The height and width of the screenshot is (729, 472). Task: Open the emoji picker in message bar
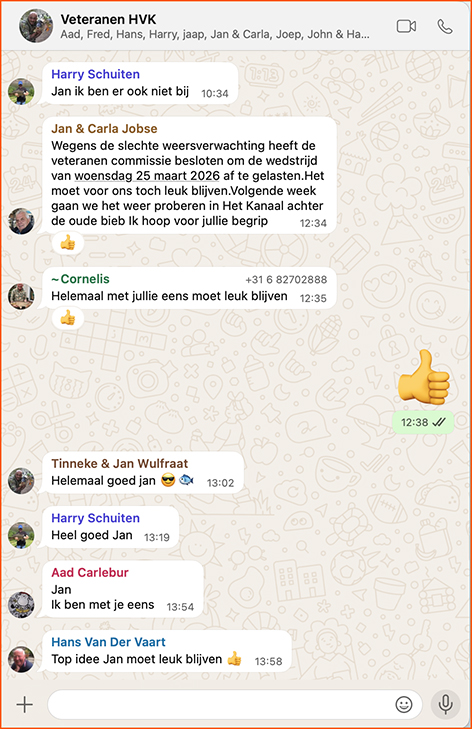tap(404, 705)
